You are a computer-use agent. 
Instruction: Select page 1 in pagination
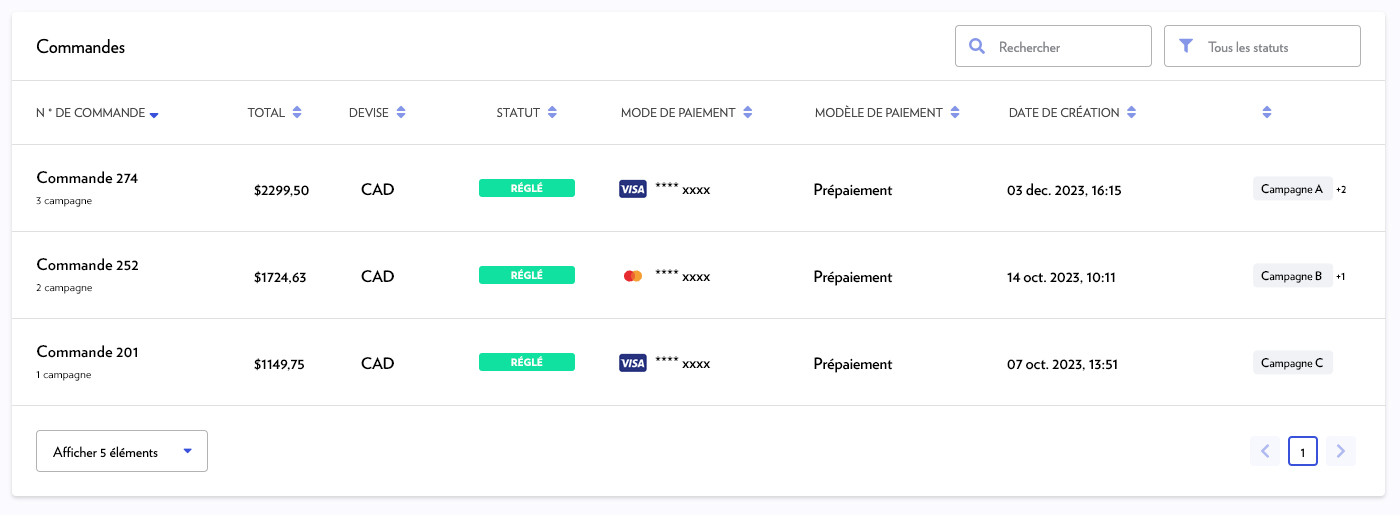point(1303,452)
